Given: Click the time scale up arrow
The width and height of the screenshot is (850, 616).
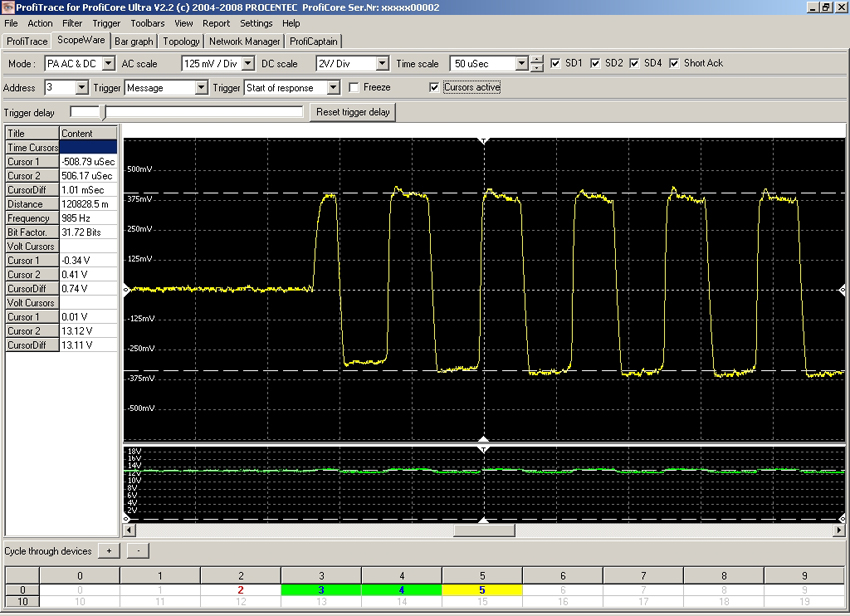Looking at the screenshot, I should (x=538, y=59).
